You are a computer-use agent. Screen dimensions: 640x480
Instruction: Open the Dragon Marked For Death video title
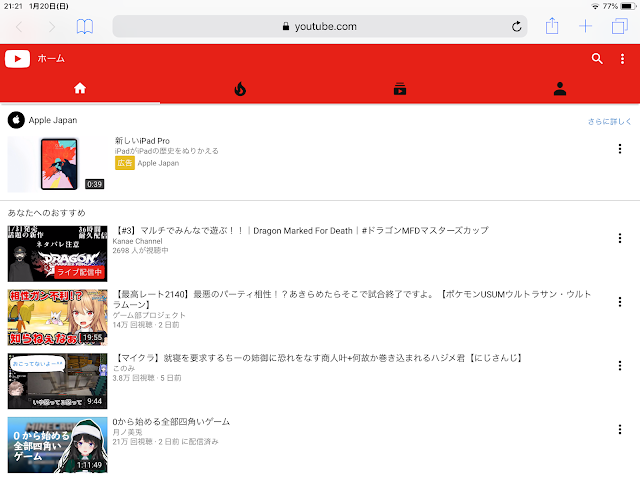point(301,231)
